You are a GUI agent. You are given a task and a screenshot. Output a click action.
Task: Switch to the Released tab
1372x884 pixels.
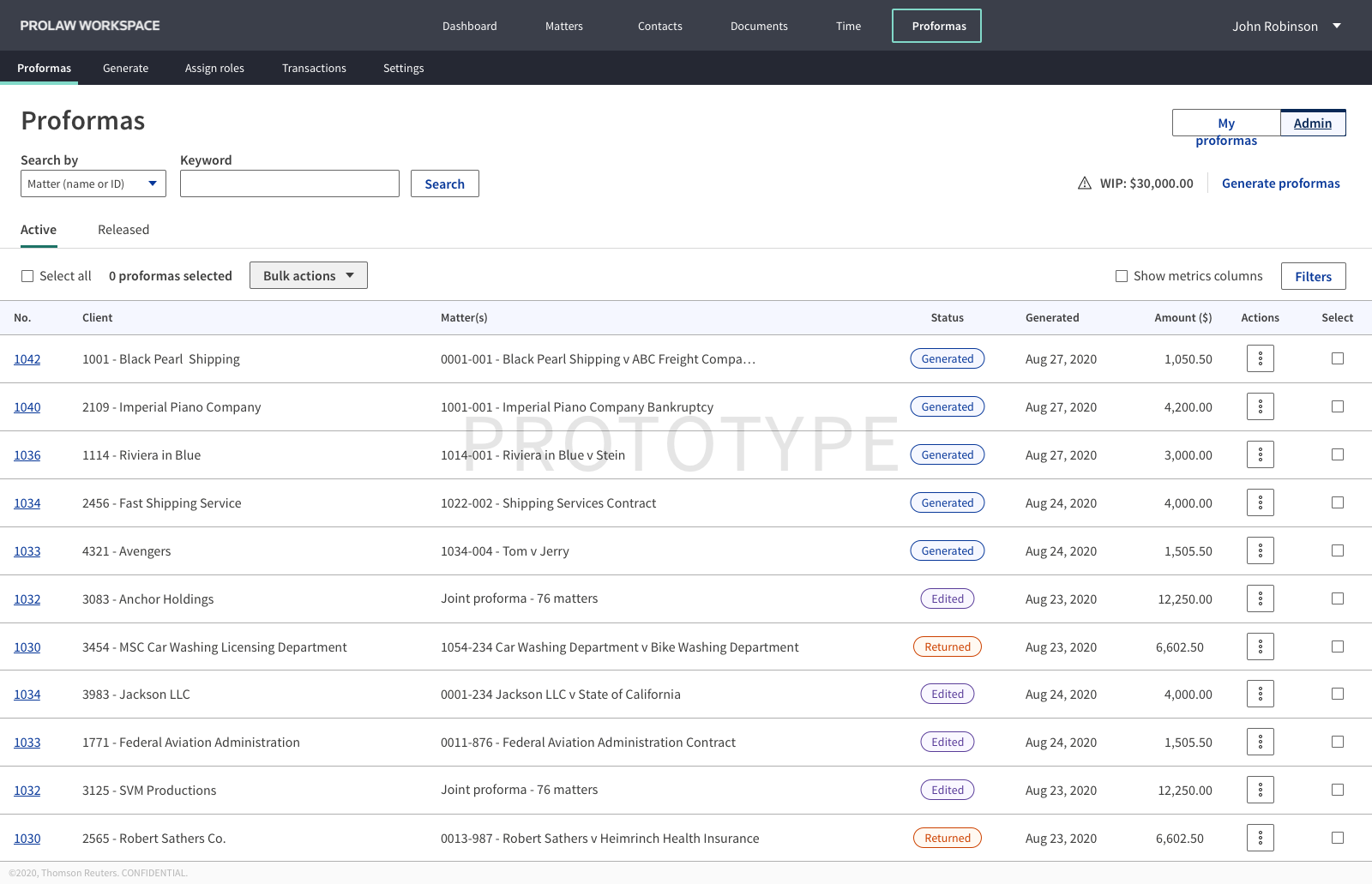coord(123,230)
